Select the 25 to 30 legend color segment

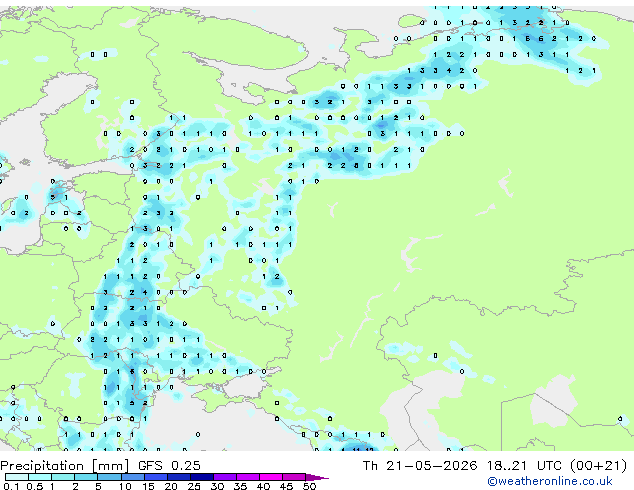coord(202,477)
